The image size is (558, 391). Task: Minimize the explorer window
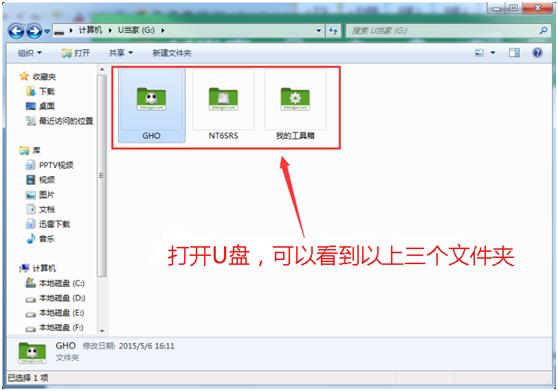(x=496, y=8)
